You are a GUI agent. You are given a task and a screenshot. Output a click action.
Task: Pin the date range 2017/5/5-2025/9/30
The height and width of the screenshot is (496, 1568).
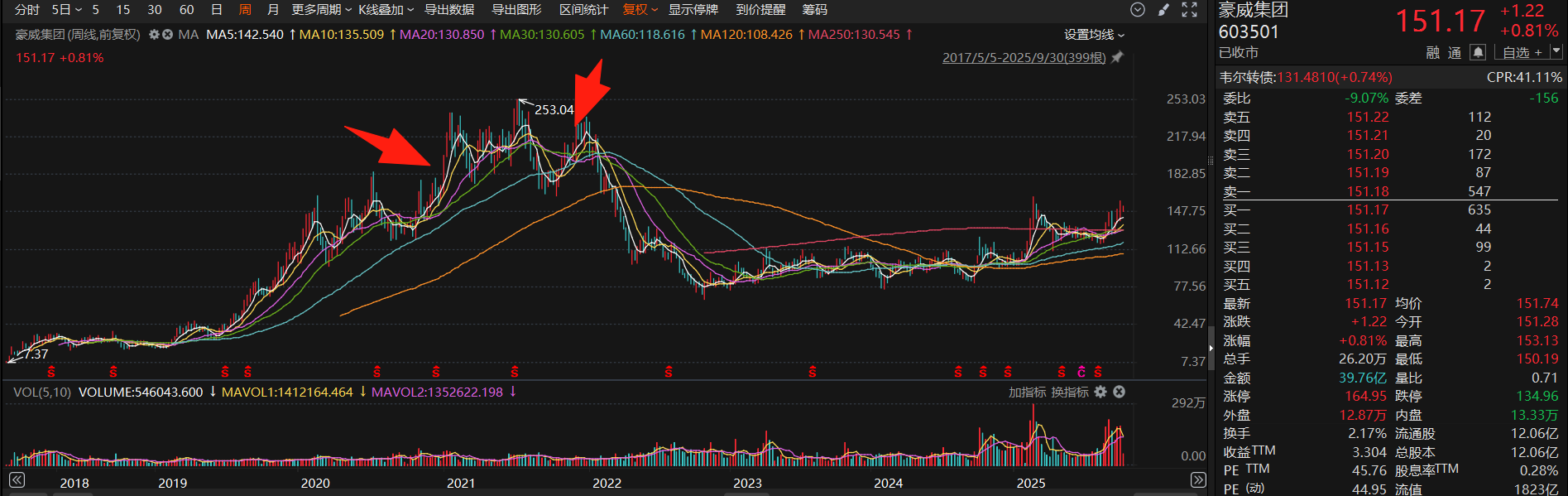(1117, 57)
